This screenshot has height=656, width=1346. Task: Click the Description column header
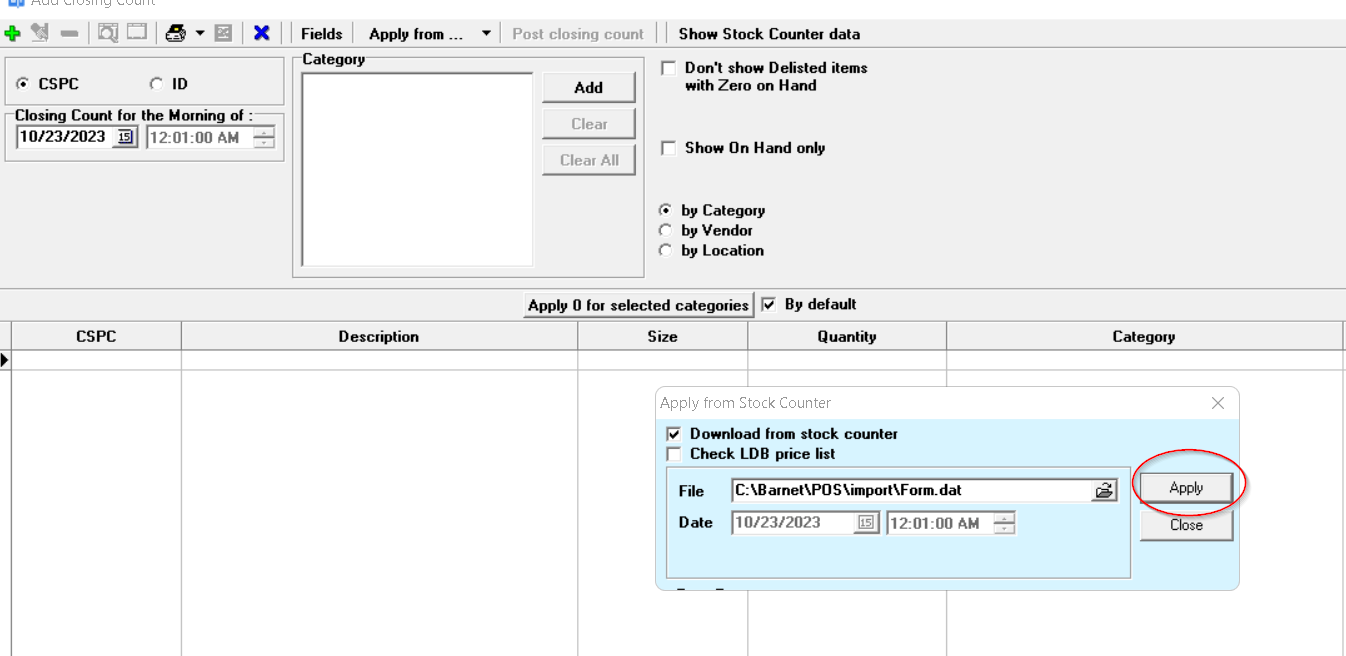[x=379, y=336]
